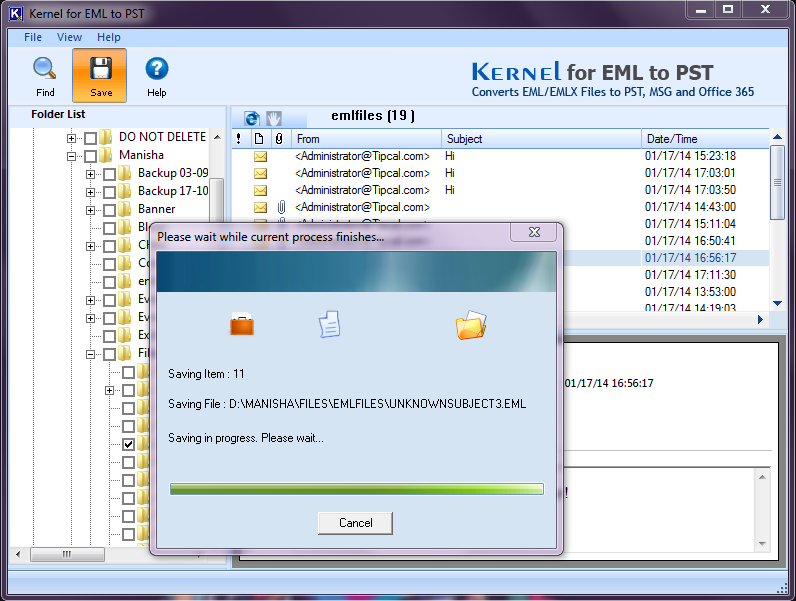796x601 pixels.
Task: Check the DO NOT DELETE folder checkbox
Action: (90, 138)
